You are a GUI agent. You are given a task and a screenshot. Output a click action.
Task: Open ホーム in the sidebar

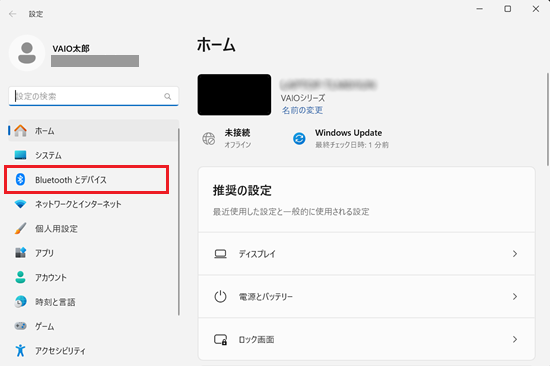93,131
